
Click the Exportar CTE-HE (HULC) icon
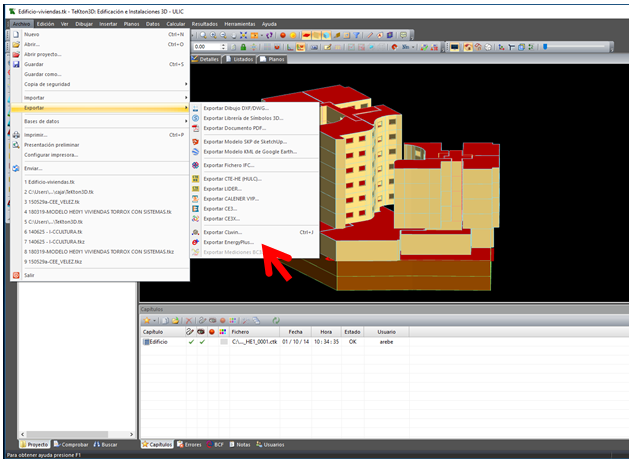195,178
